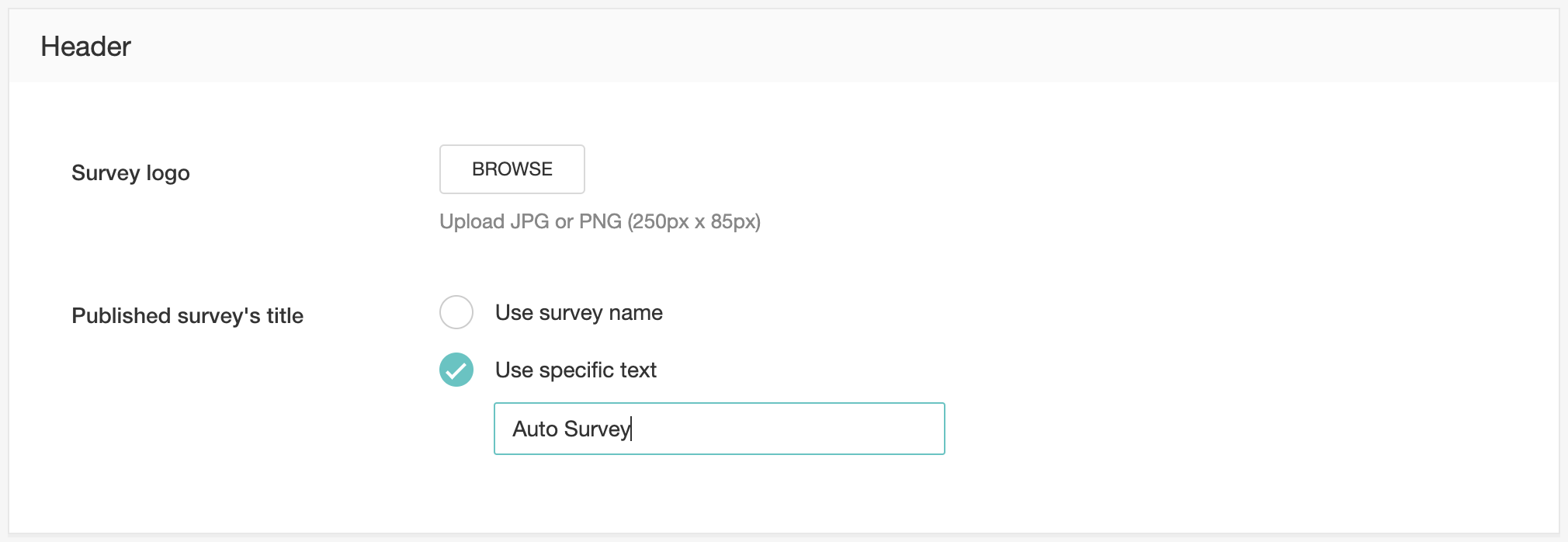Click the word 'Published' in the title label

click(x=121, y=316)
